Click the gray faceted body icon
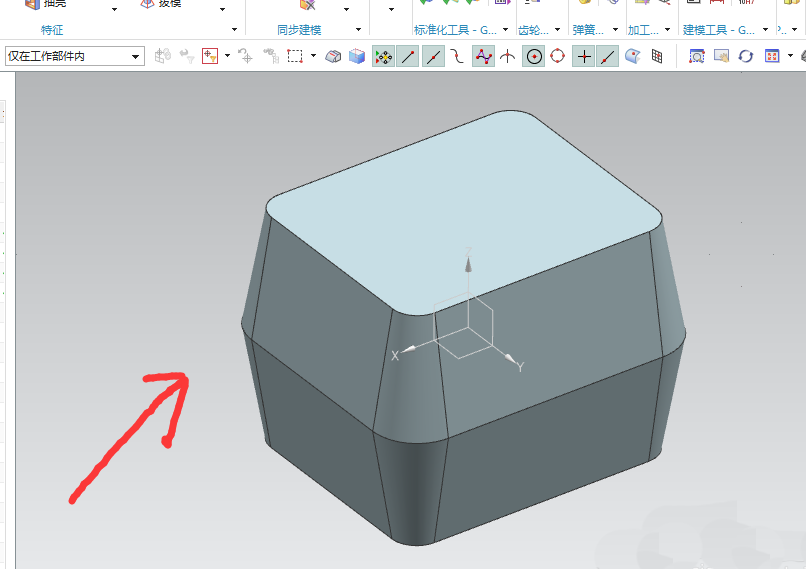The image size is (806, 569). pos(333,56)
